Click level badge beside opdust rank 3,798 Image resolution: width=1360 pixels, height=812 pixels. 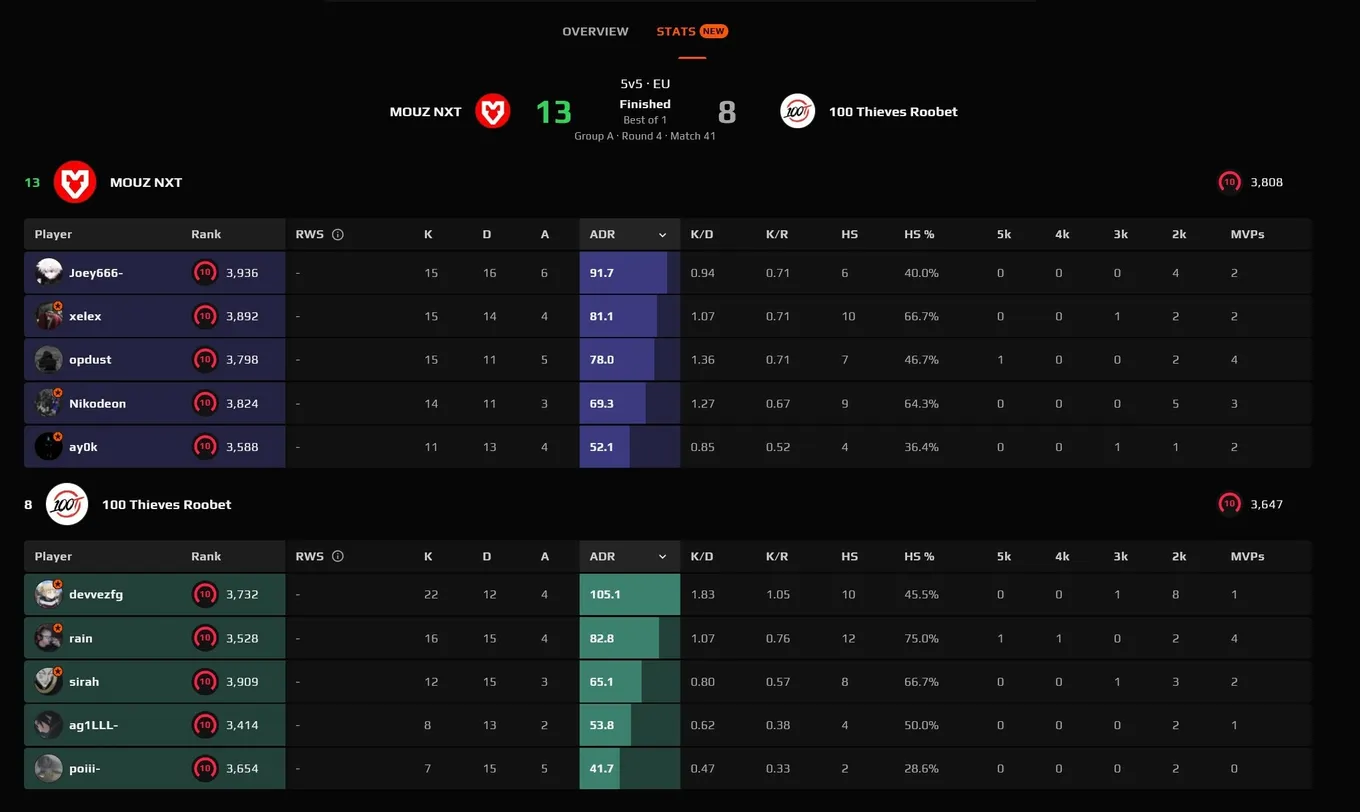tap(204, 359)
